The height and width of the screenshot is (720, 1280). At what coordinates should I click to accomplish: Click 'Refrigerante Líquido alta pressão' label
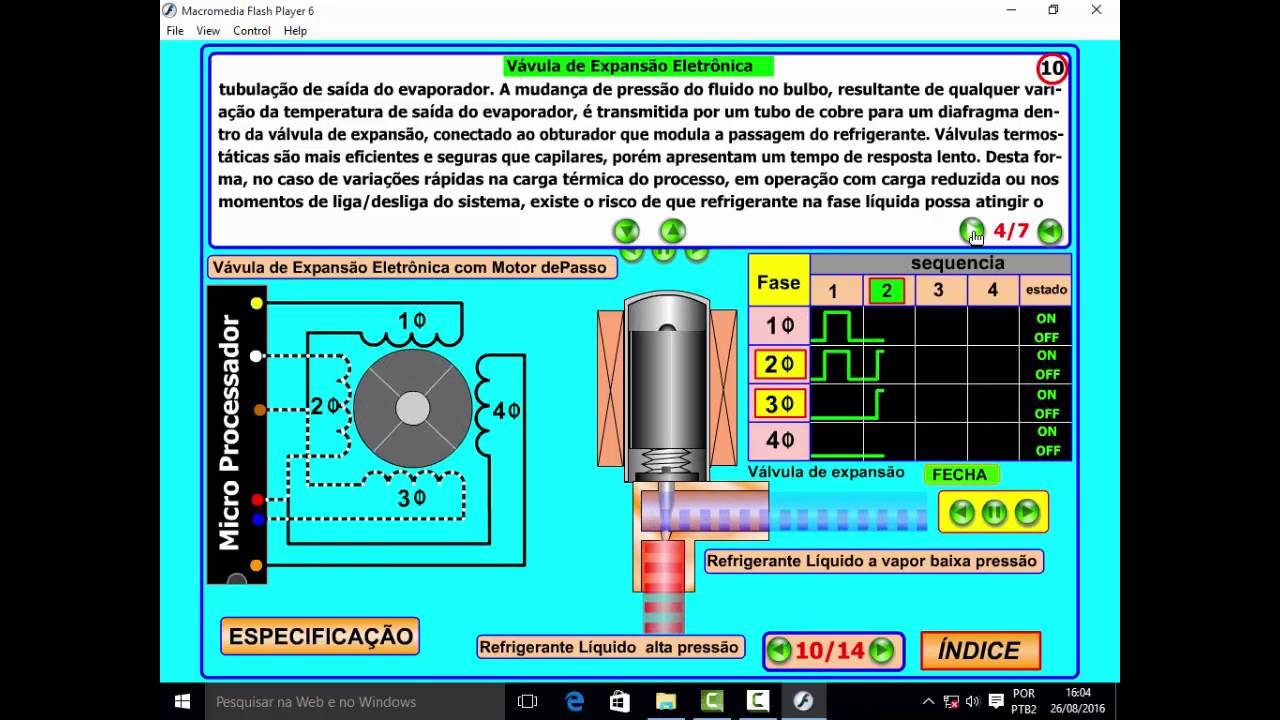pyautogui.click(x=609, y=647)
